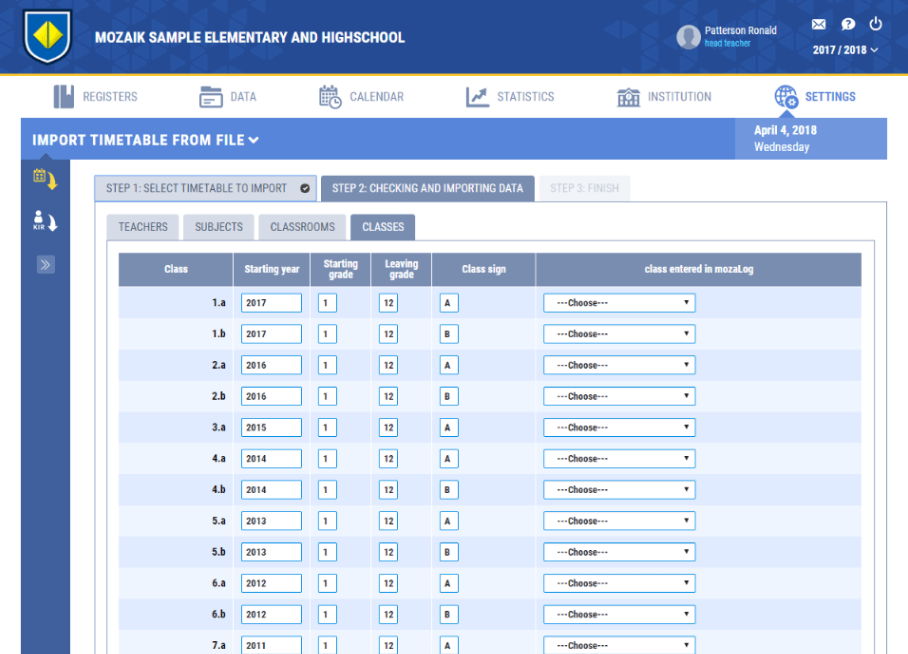908x654 pixels.
Task: Click the power logout icon
Action: coord(876,25)
